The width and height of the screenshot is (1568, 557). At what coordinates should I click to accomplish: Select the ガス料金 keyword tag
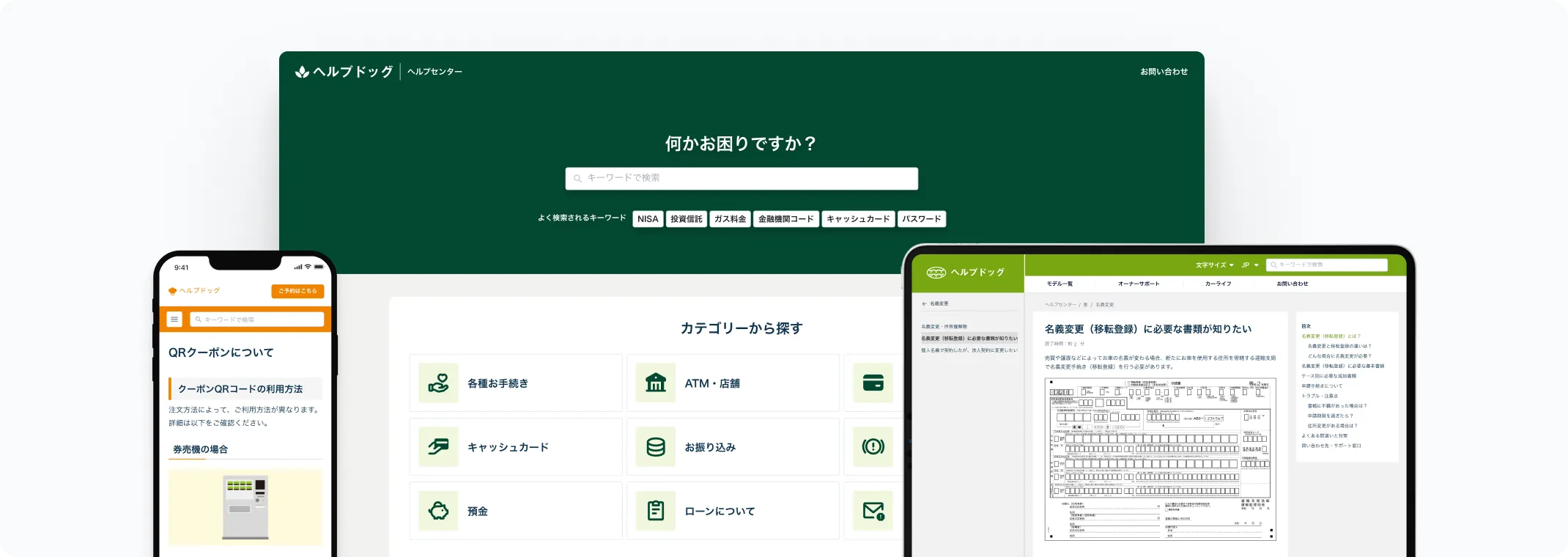pyautogui.click(x=731, y=219)
